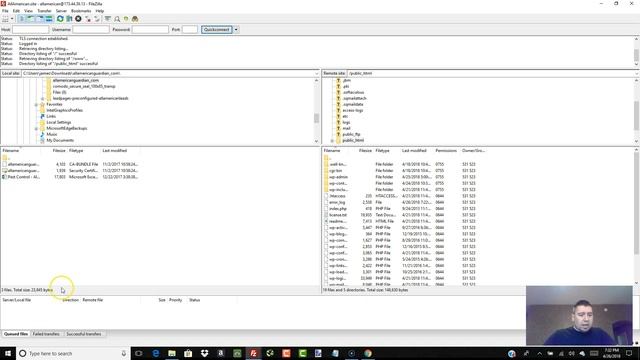Image resolution: width=640 pixels, height=360 pixels.
Task: Select the access-logs remote folder
Action: pos(353,110)
